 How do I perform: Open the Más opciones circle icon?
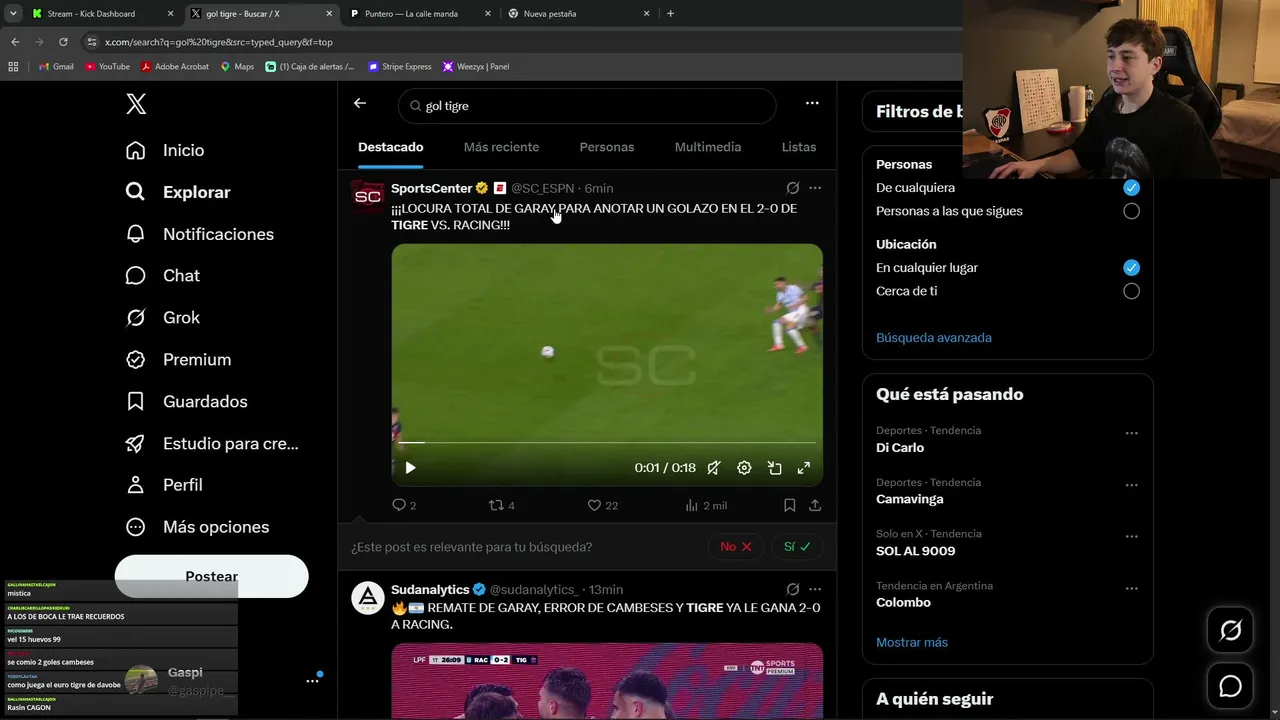coord(136,527)
